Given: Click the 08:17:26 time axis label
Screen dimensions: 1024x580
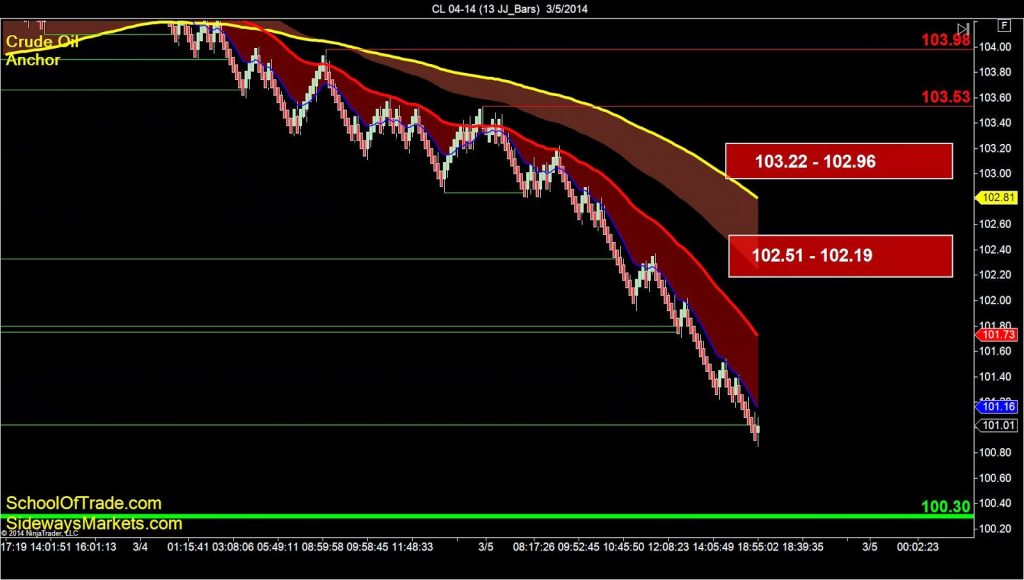Looking at the screenshot, I should click(533, 546).
